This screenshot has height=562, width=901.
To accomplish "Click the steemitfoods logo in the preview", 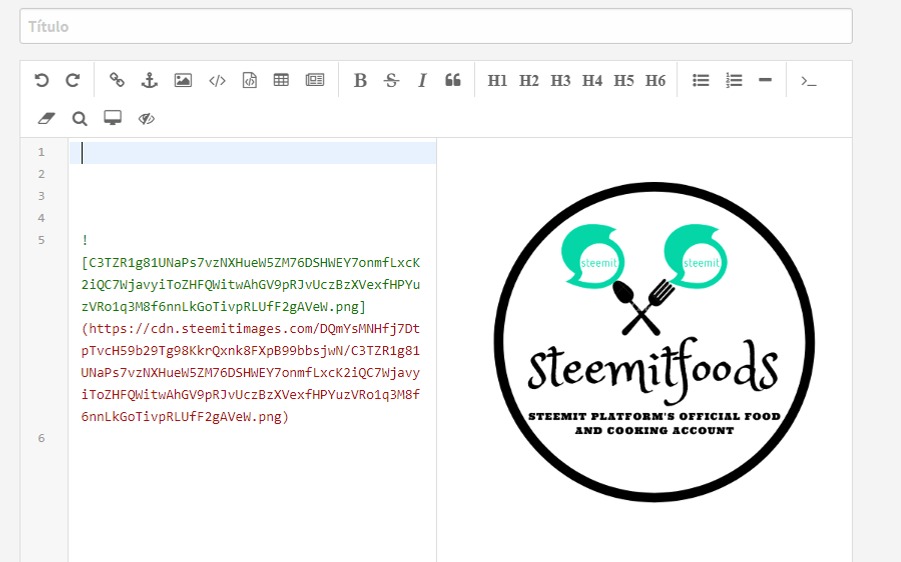I will [x=654, y=342].
